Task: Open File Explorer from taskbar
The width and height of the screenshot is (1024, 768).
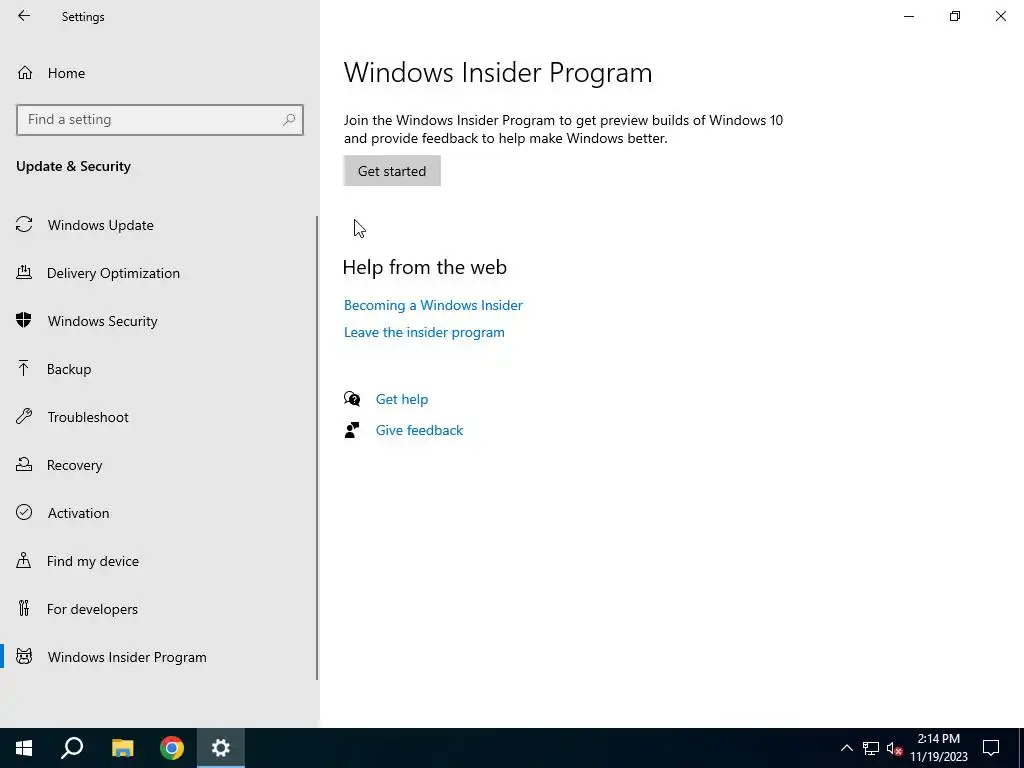Action: pyautogui.click(x=122, y=748)
